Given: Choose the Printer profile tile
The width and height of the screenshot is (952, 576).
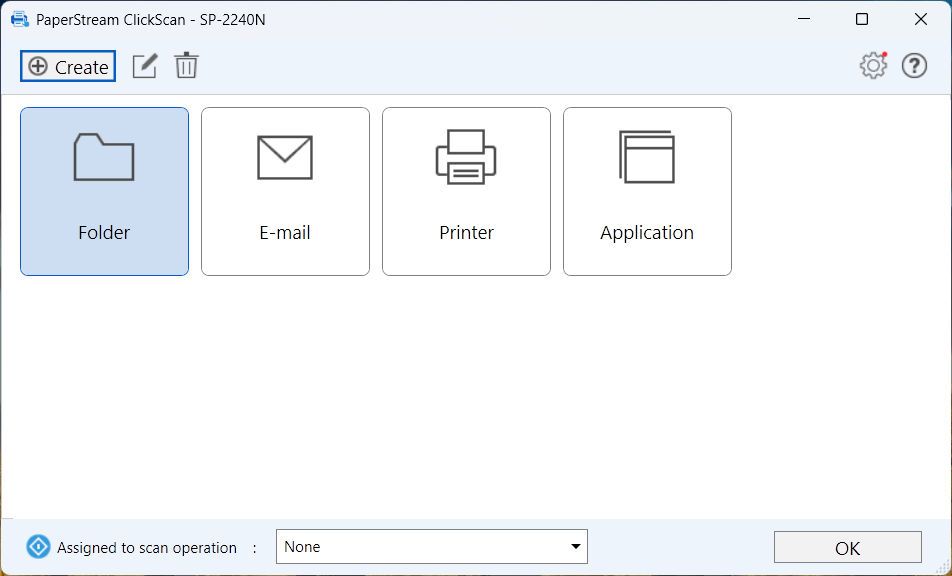Looking at the screenshot, I should (466, 191).
